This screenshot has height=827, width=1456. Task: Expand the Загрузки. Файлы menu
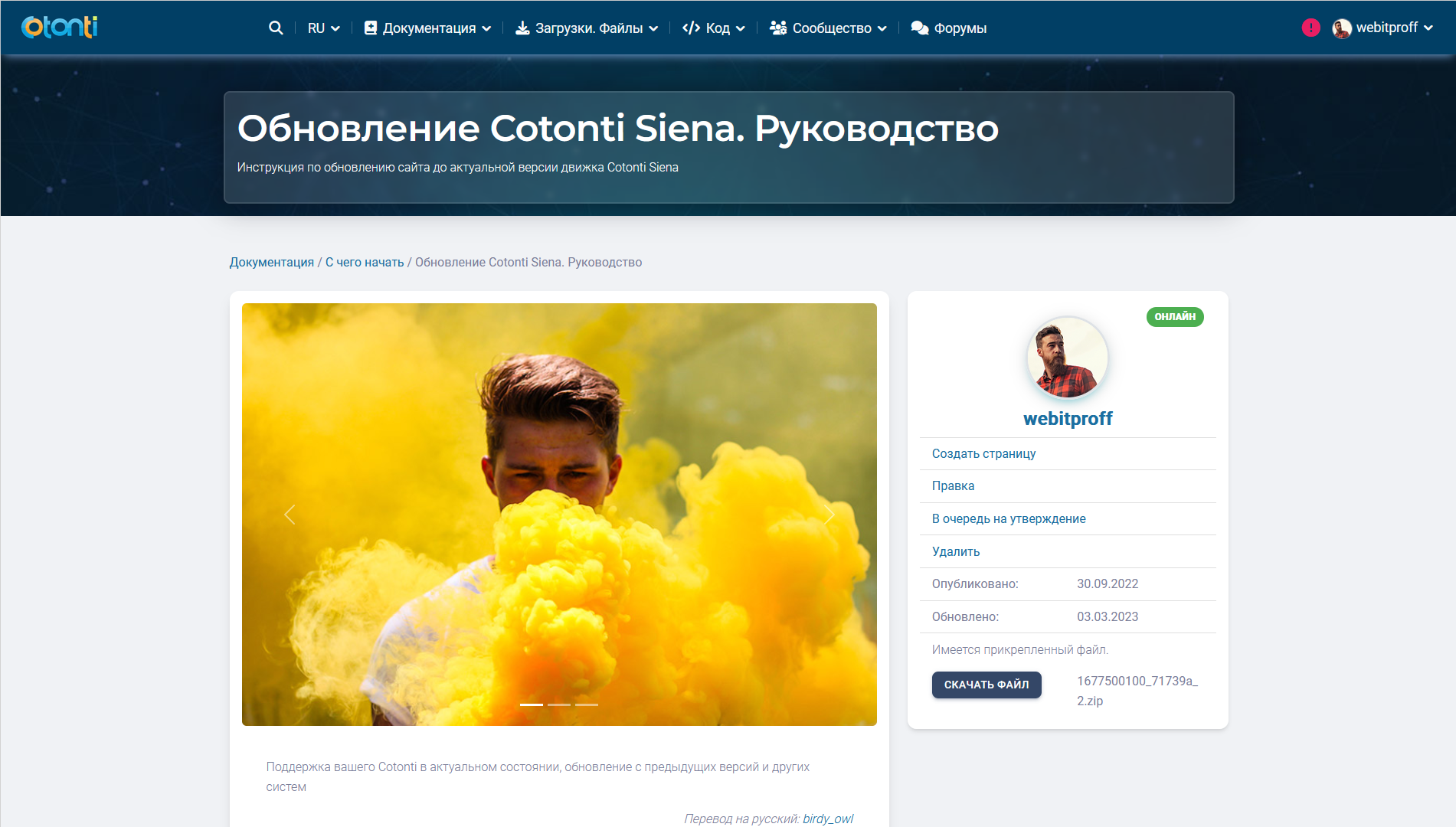pyautogui.click(x=587, y=28)
